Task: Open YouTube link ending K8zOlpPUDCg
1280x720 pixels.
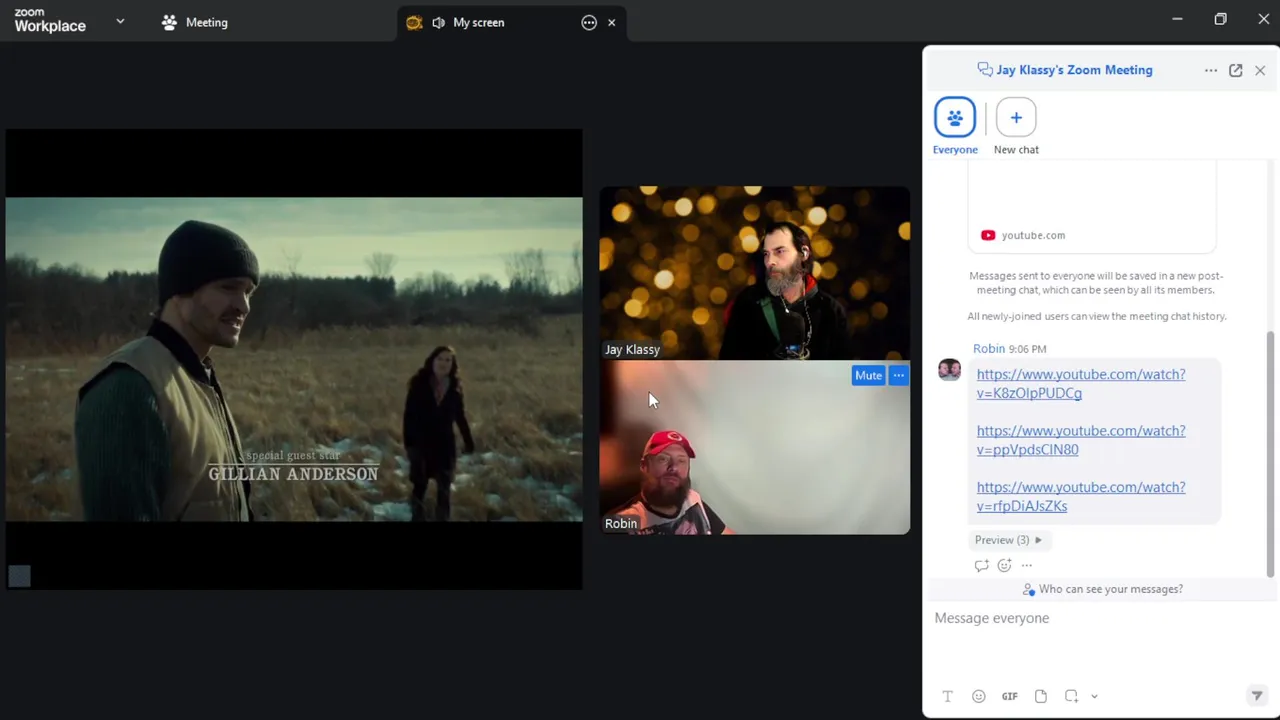Action: click(x=1081, y=383)
